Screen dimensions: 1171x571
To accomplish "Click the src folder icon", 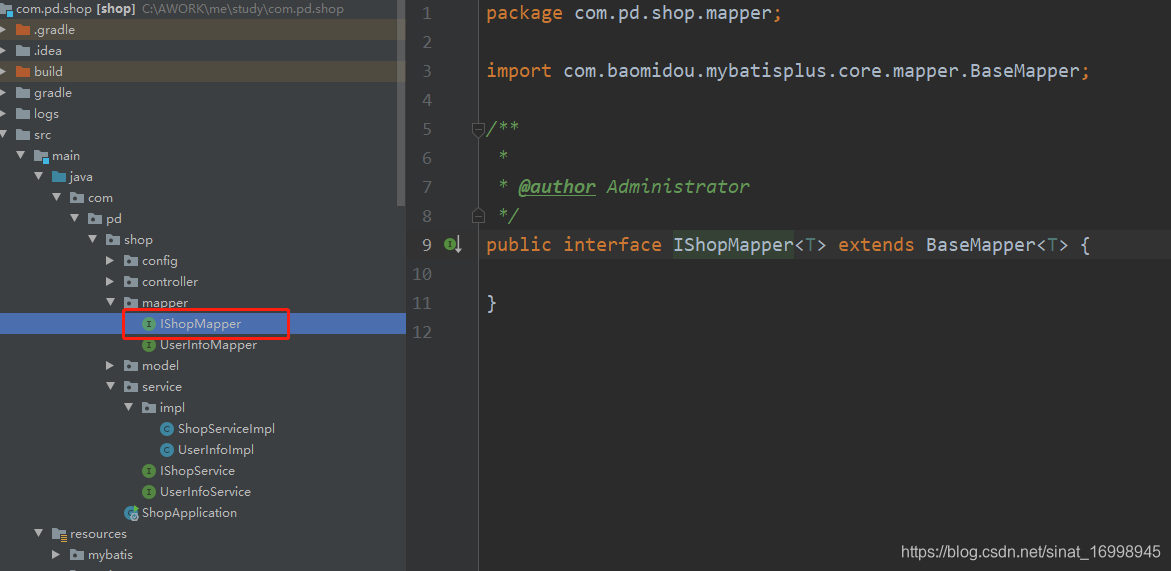I will pos(22,134).
